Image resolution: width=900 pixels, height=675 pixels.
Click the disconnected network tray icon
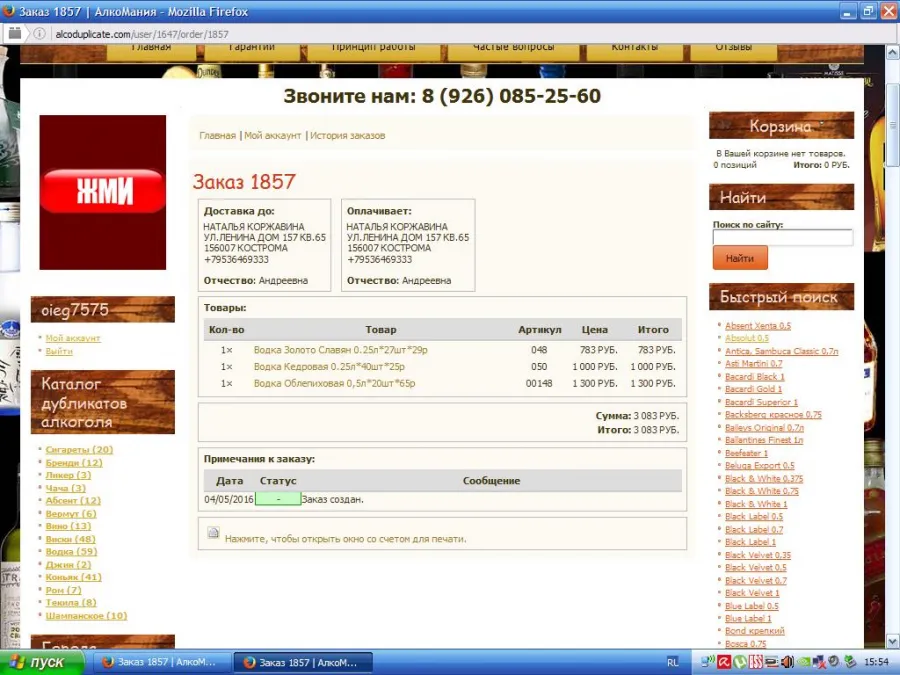pos(819,662)
